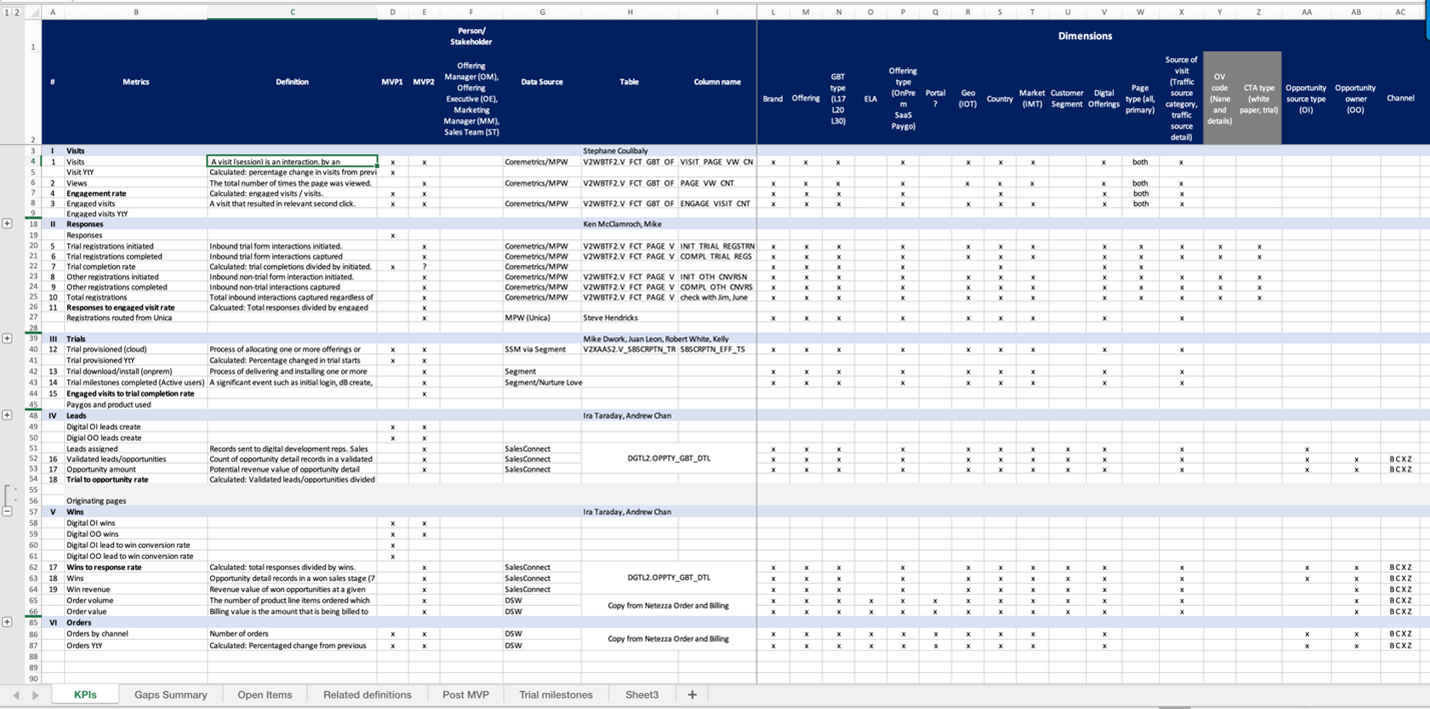1430x709 pixels.
Task: Click outline level 2 button
Action: (x=15, y=12)
